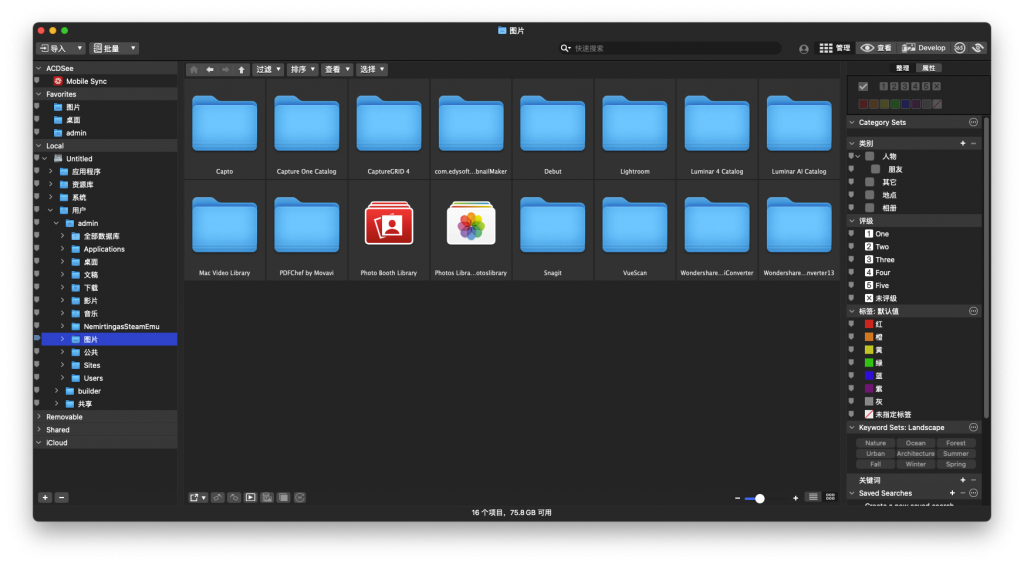1024x565 pixels.
Task: Check the 相册 category checkbox
Action: pos(870,208)
